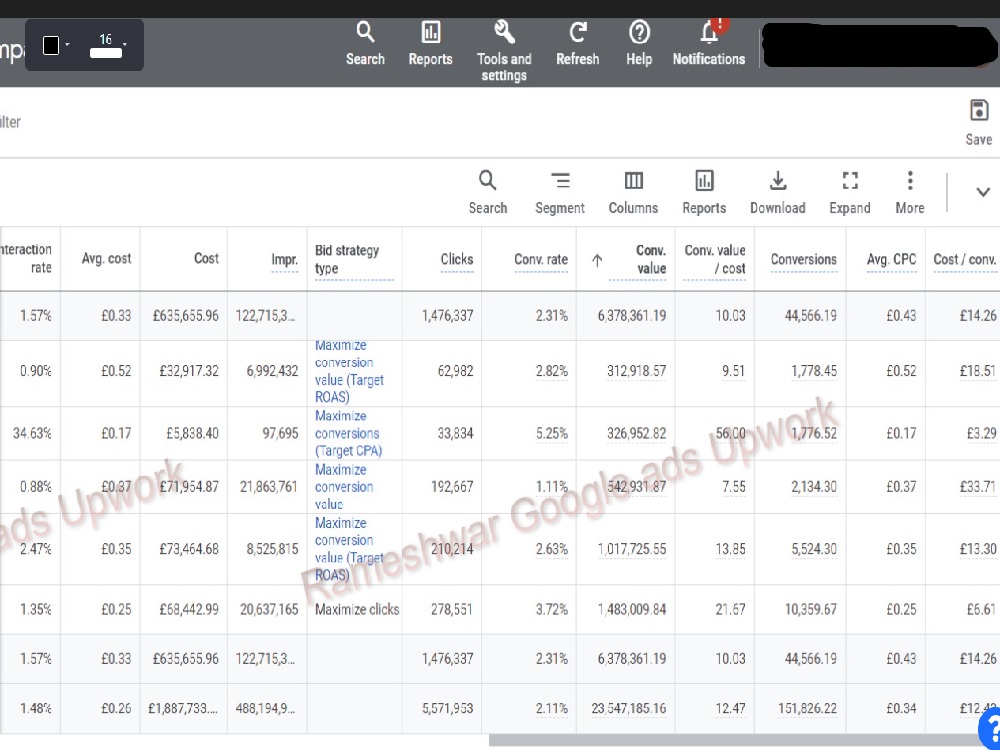
Task: Open Tools and settings wrench menu
Action: pyautogui.click(x=504, y=51)
